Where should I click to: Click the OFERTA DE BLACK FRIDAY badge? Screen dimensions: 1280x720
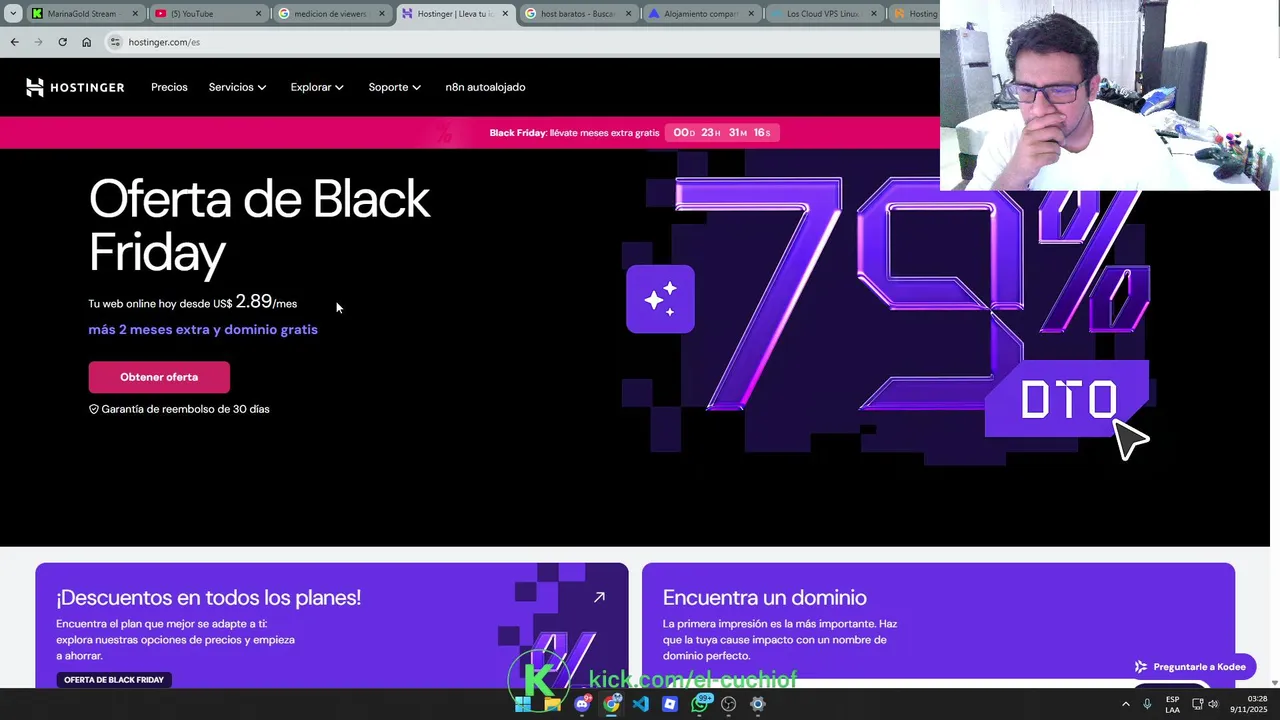[114, 680]
